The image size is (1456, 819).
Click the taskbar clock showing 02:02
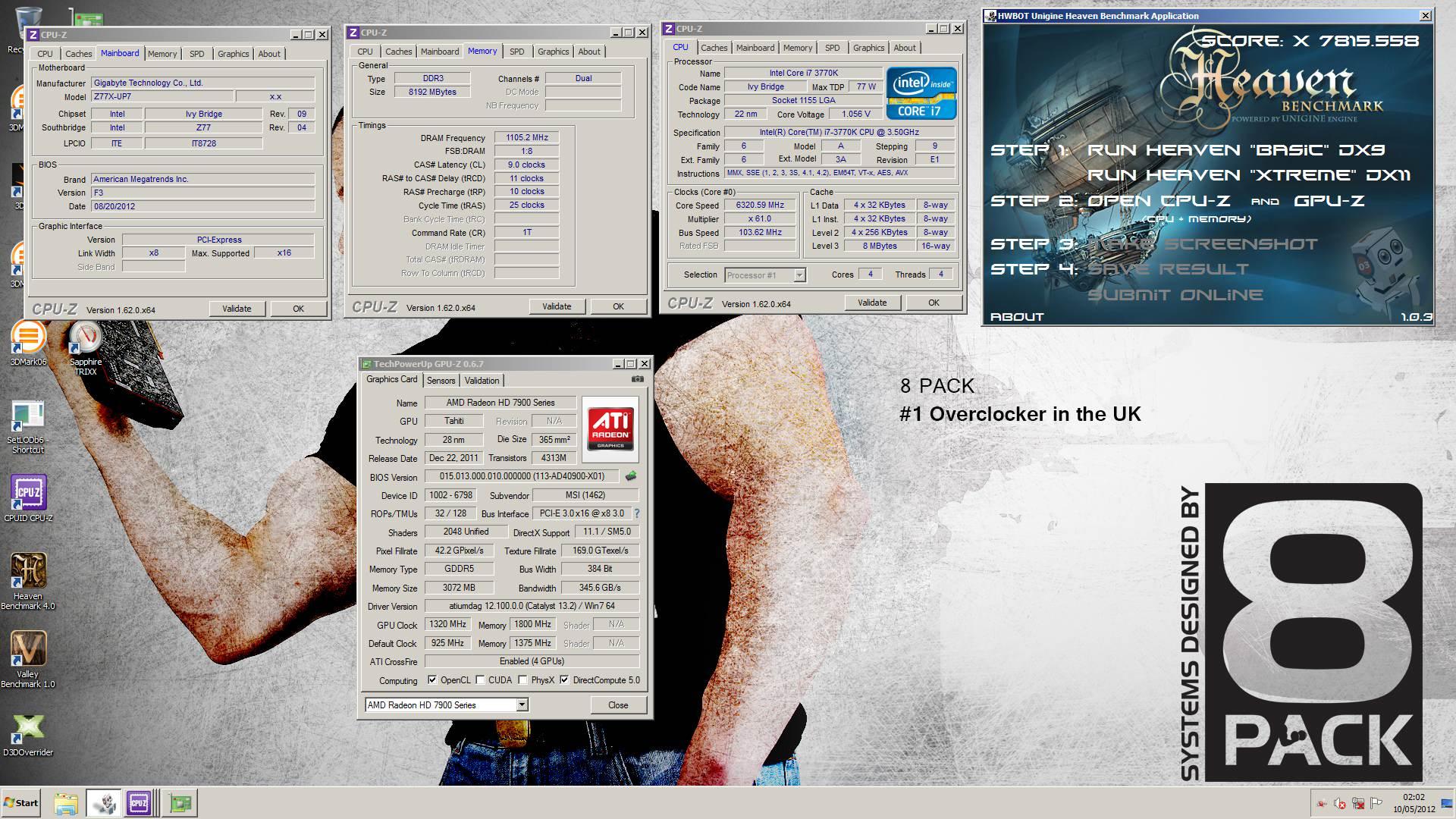(x=1414, y=803)
